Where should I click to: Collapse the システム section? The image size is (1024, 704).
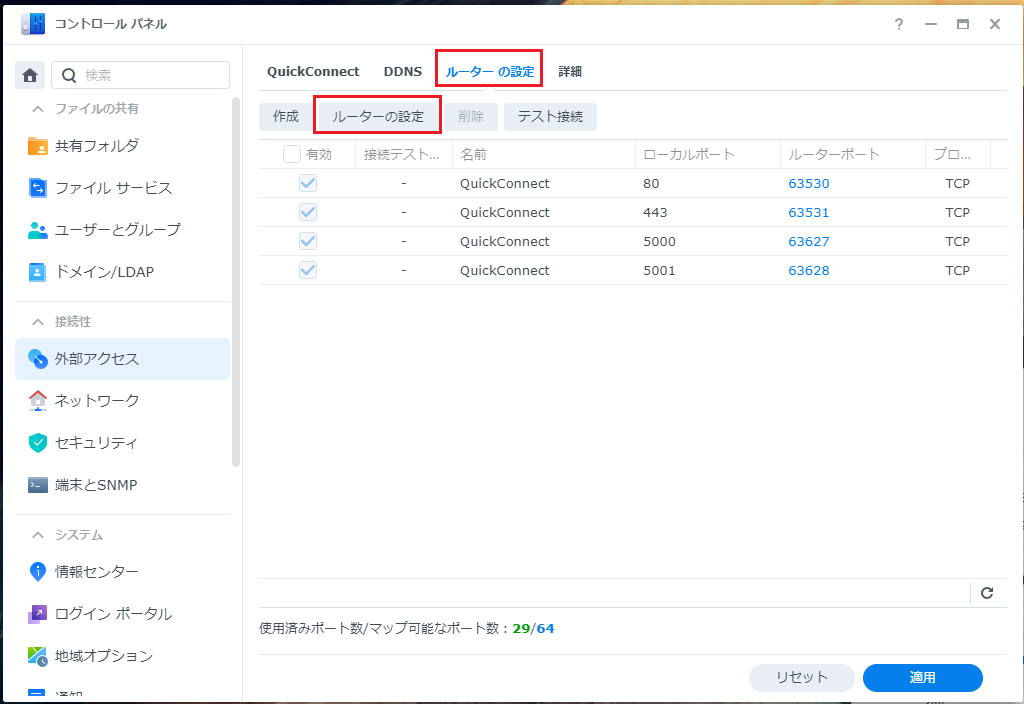[x=38, y=535]
